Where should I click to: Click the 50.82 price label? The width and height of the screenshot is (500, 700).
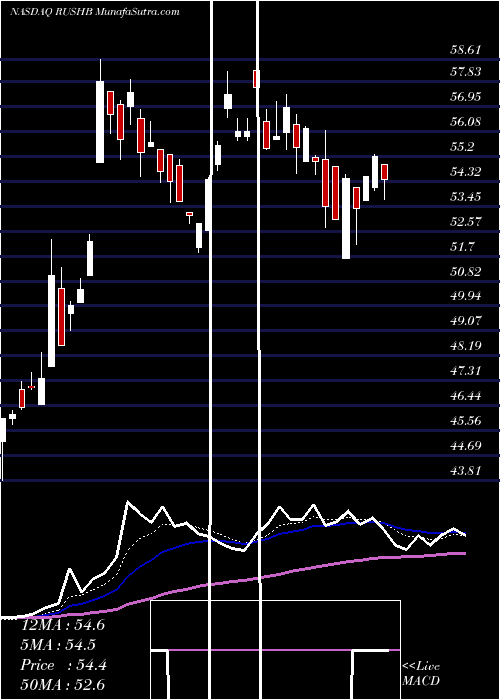click(x=465, y=271)
